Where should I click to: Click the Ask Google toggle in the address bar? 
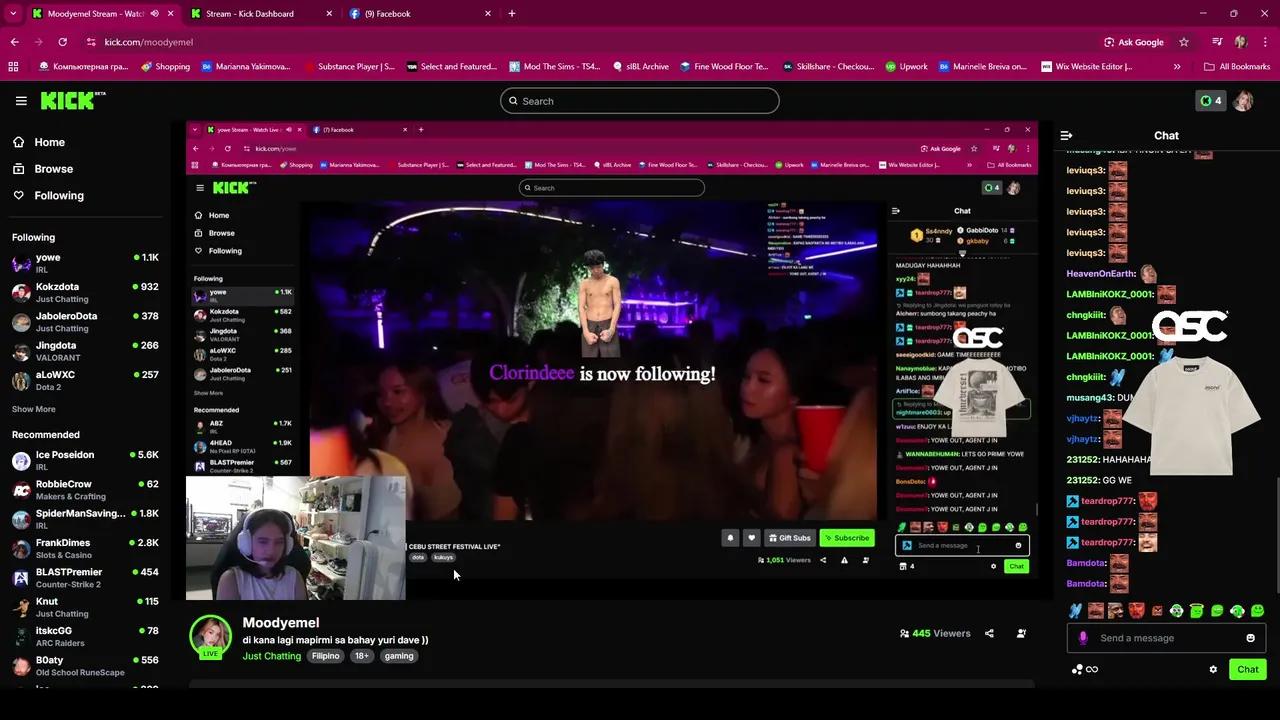1133,42
